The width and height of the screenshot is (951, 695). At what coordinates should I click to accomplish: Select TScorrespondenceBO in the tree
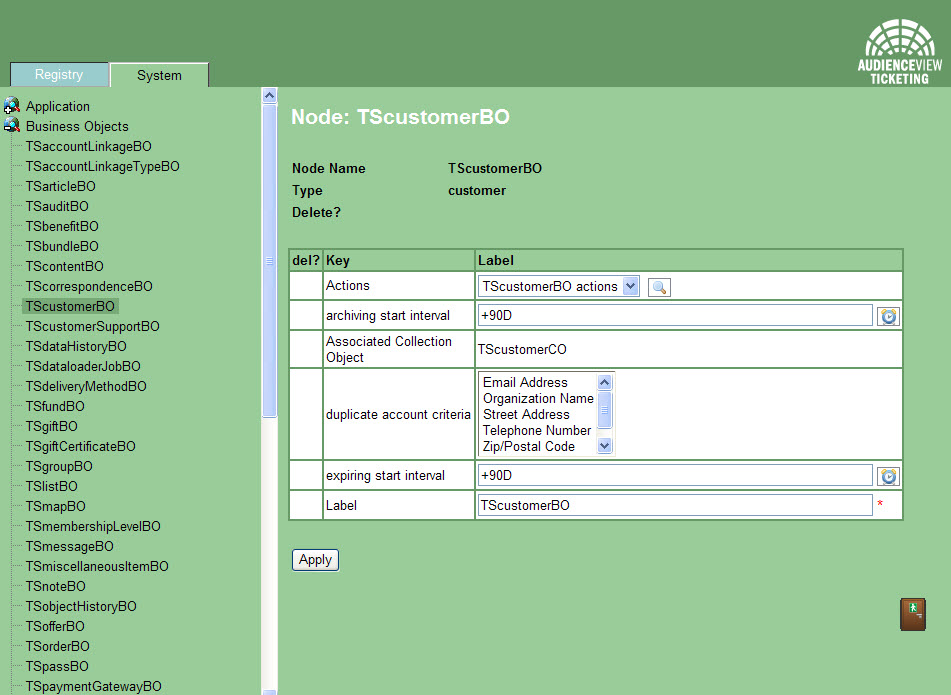pos(89,286)
